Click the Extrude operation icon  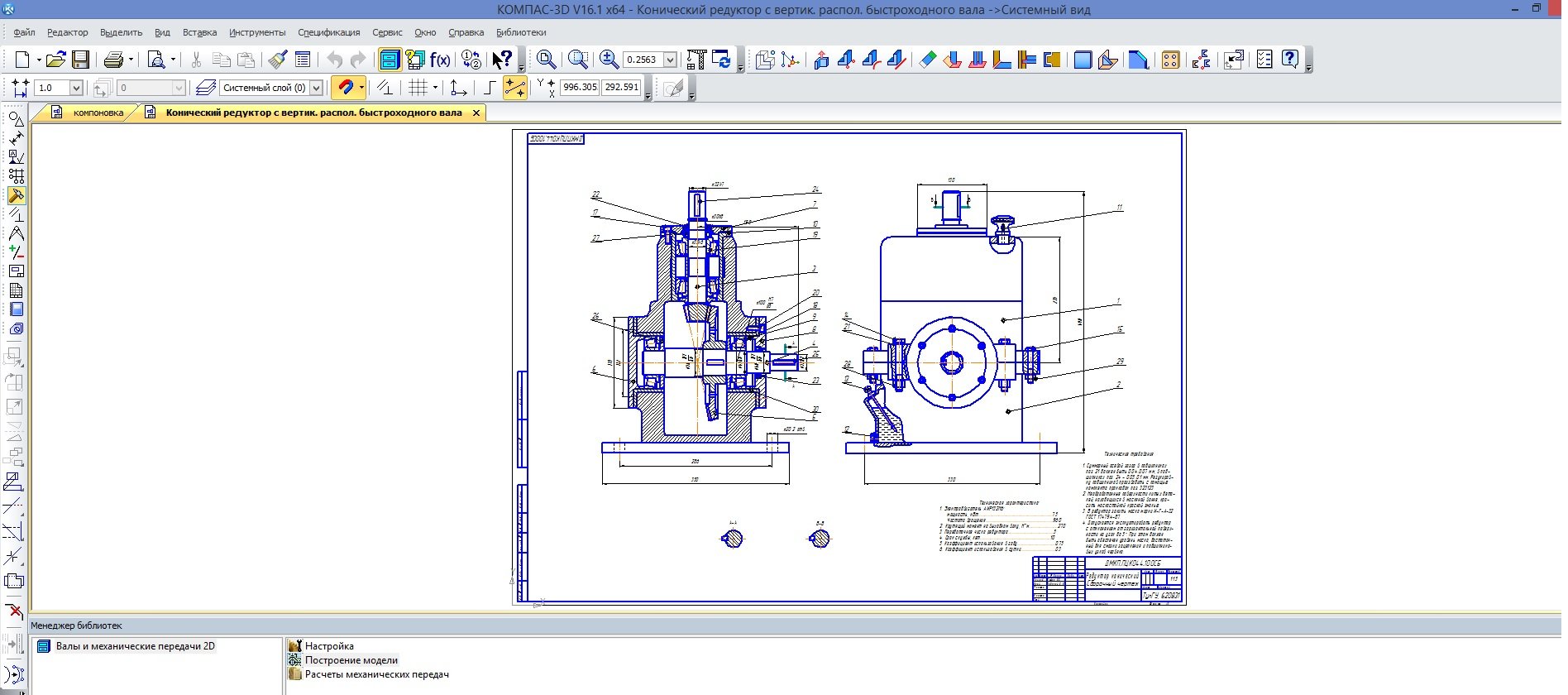[x=821, y=60]
